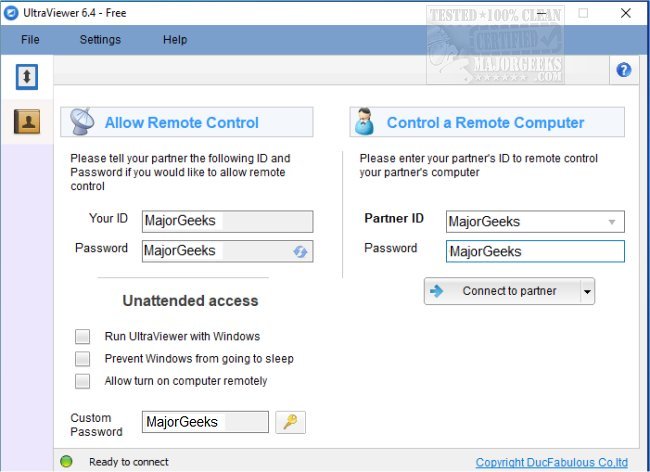Open the contacts sidebar icon
Viewport: 650px width, 472px height.
[26, 122]
